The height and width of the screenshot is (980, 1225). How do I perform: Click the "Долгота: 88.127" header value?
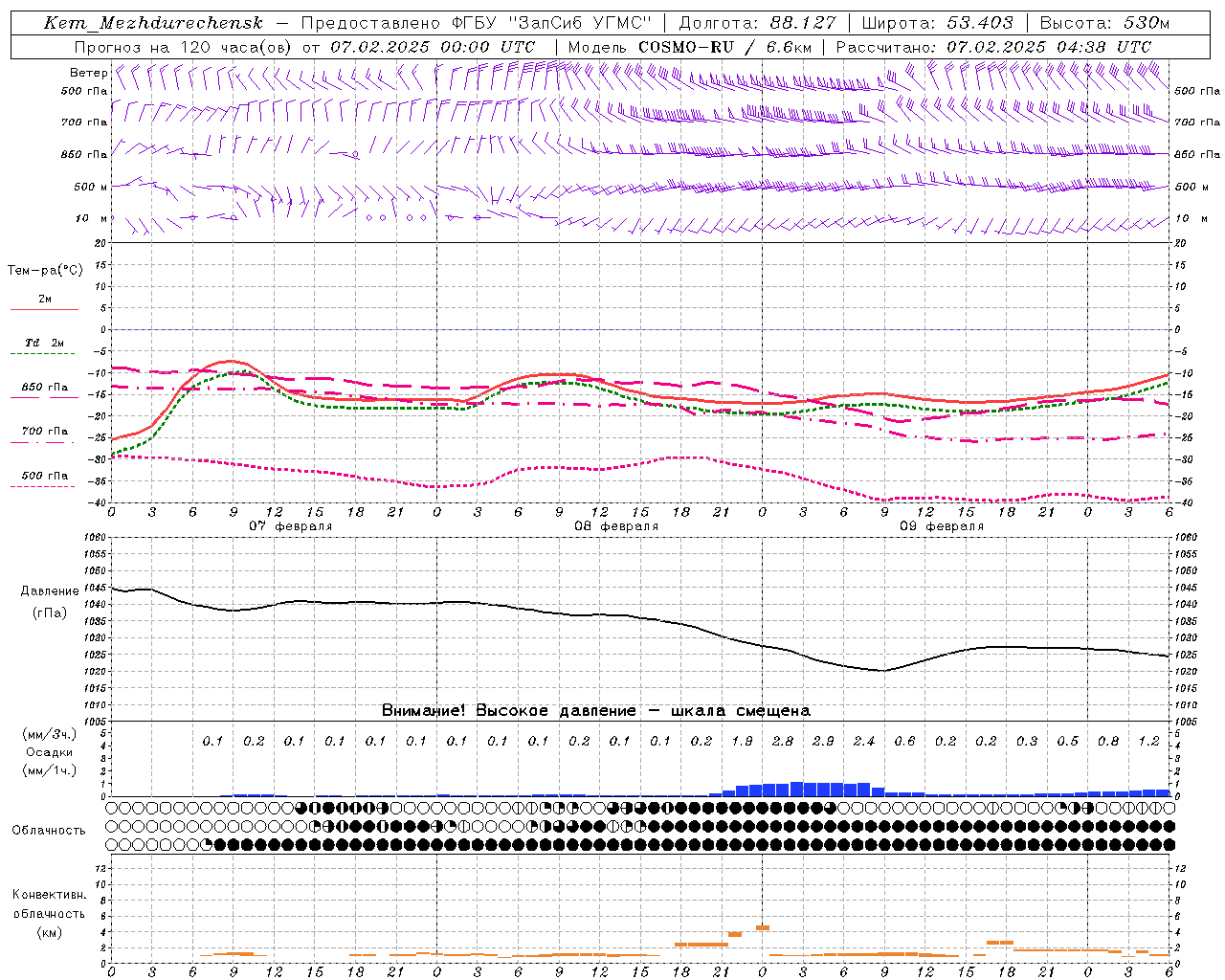[x=757, y=23]
